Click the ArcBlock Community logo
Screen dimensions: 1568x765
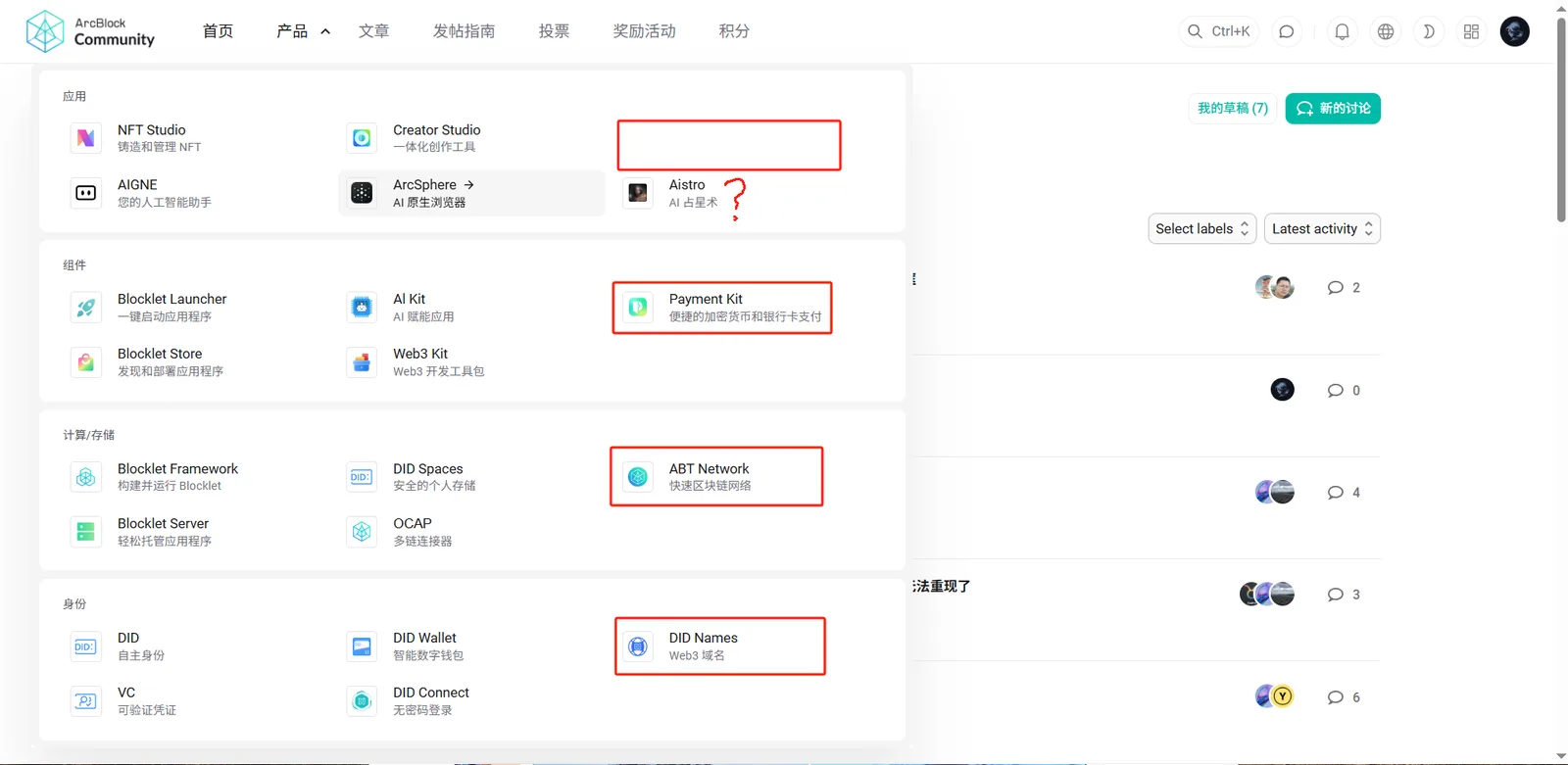tap(90, 31)
